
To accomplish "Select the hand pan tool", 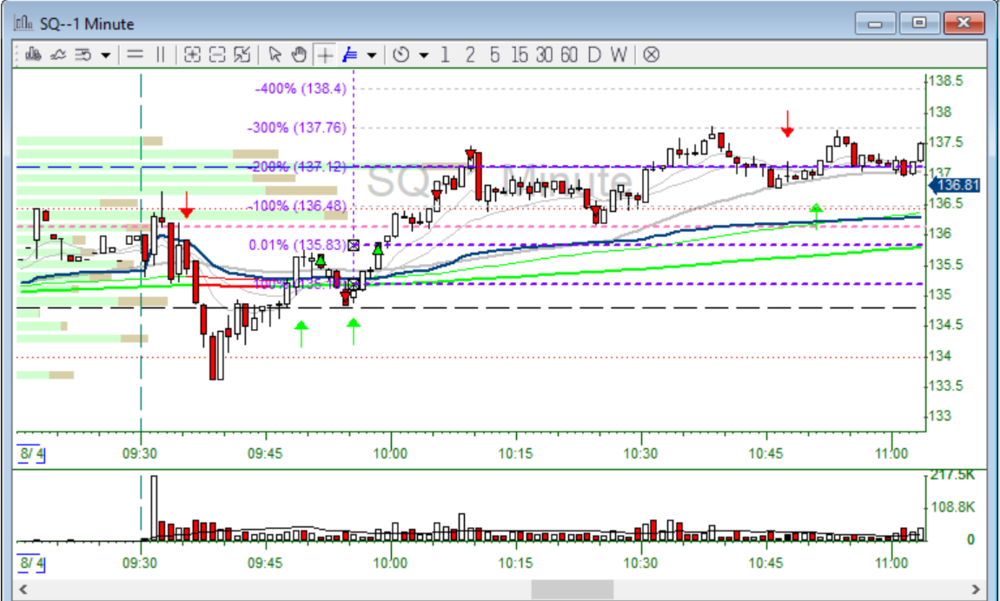I will (x=299, y=55).
